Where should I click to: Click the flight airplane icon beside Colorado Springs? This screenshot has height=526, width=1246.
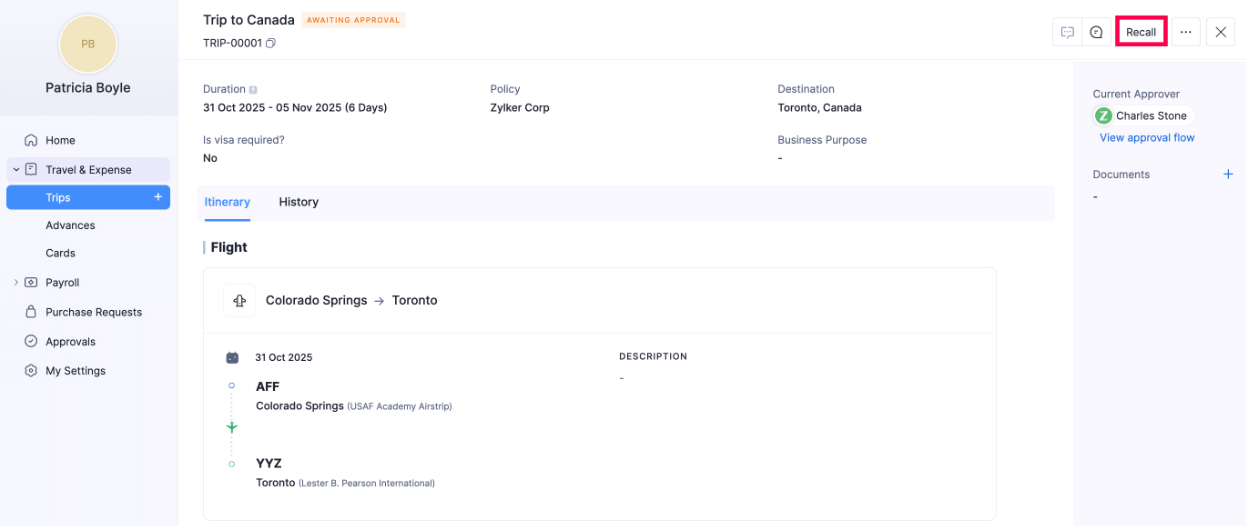(x=239, y=300)
